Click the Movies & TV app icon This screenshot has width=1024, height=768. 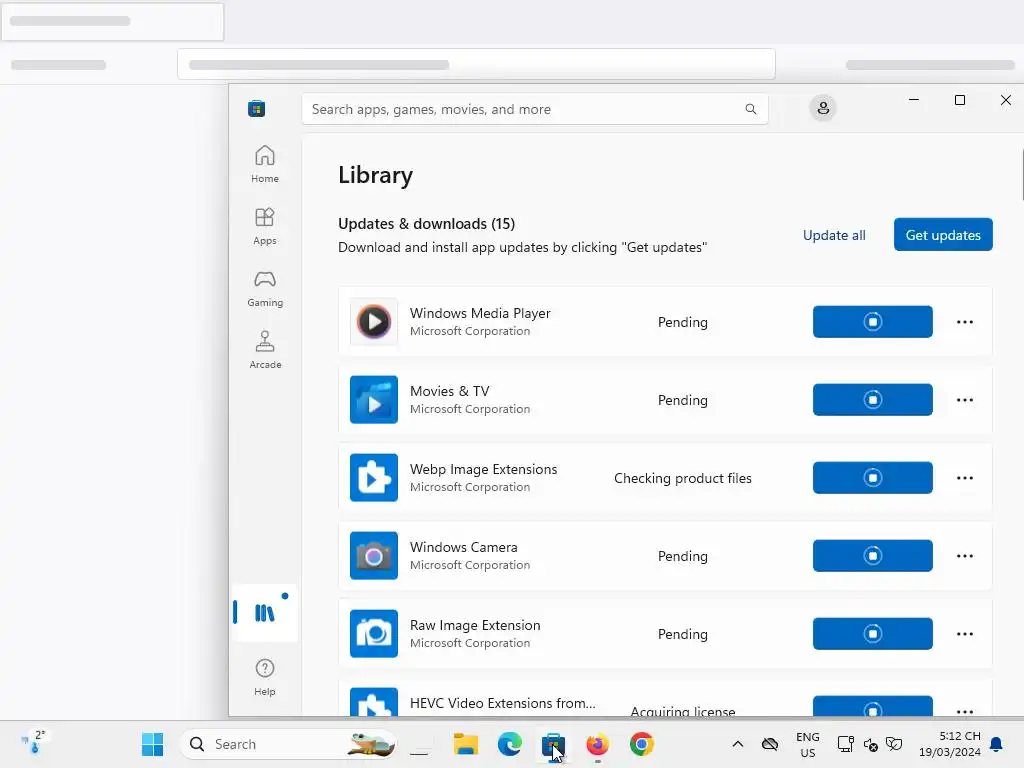tap(374, 400)
